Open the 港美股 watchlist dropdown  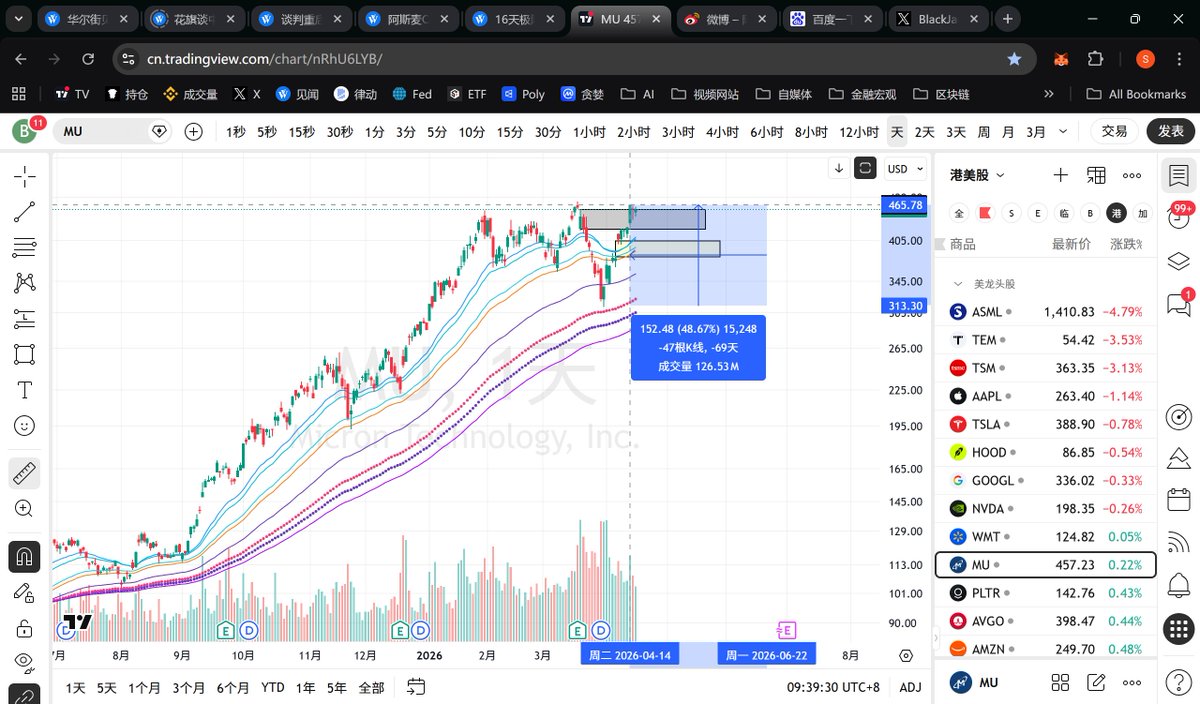(x=977, y=175)
